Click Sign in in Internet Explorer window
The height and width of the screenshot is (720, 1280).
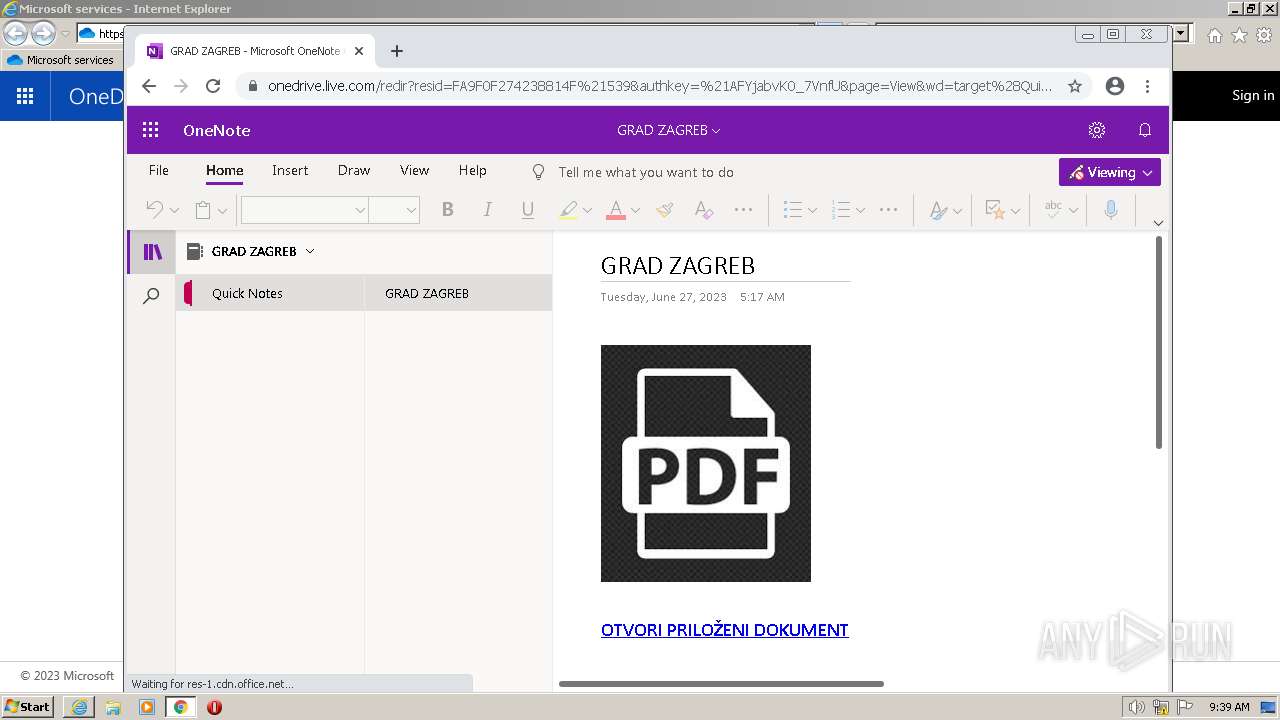tap(1253, 95)
